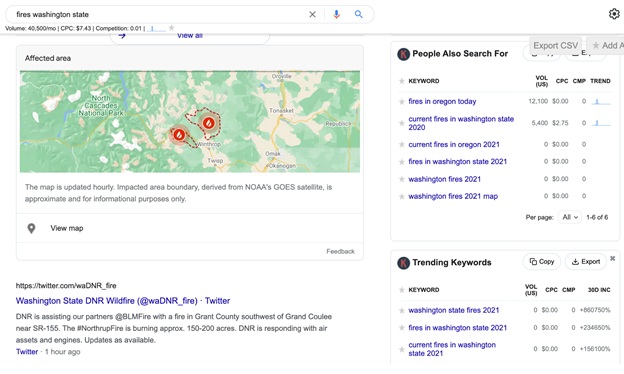Export the Trending Keywords list
The image size is (624, 374).
pos(585,262)
